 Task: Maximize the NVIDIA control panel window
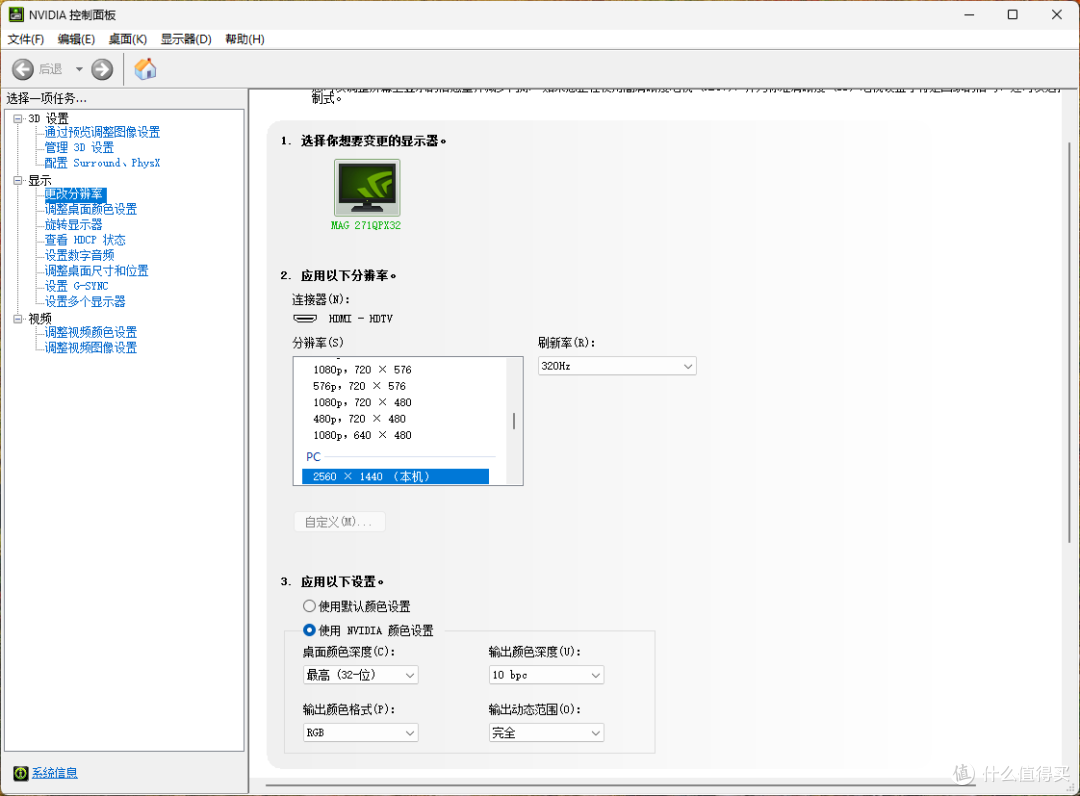click(x=1012, y=14)
